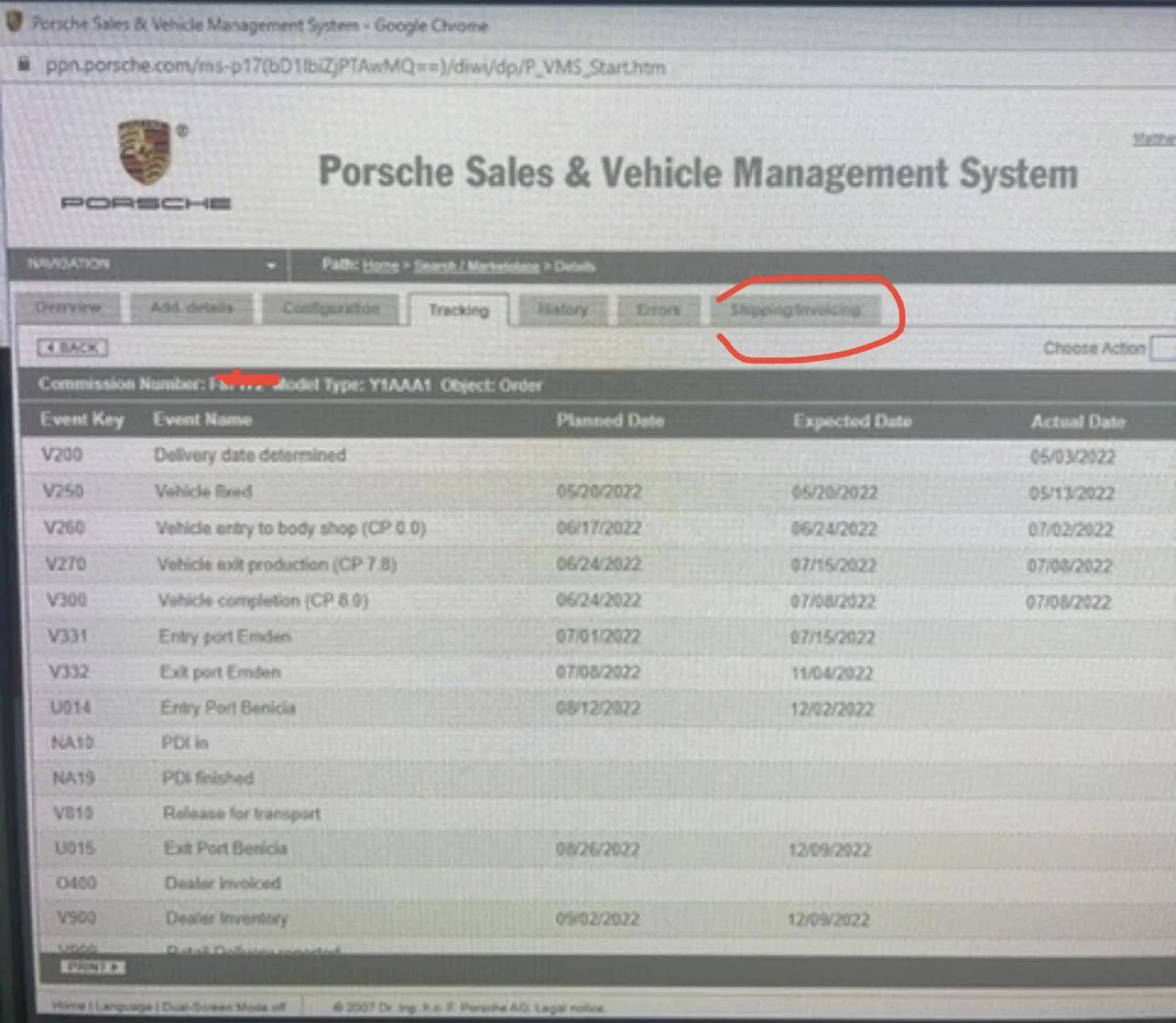This screenshot has width=1176, height=1023.
Task: Click the Planned Date column header
Action: 610,420
